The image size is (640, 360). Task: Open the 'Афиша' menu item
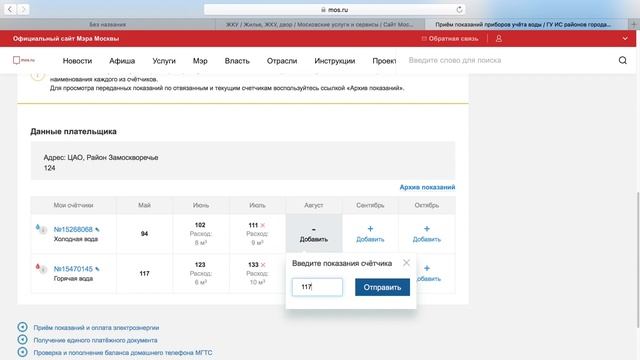(x=122, y=61)
